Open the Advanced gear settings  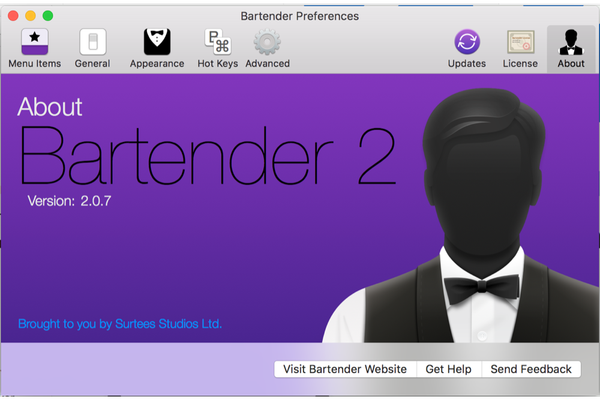coord(267,43)
